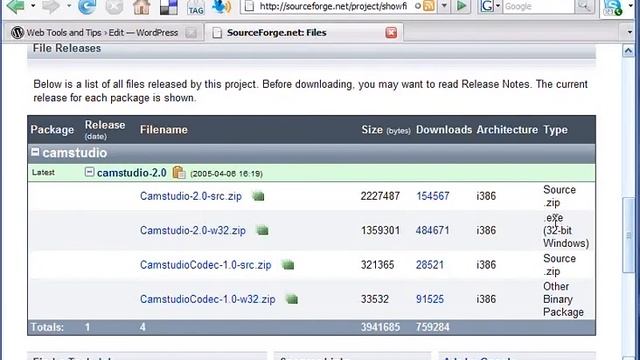
Task: Click the total size 3941685
Action: click(x=380, y=327)
